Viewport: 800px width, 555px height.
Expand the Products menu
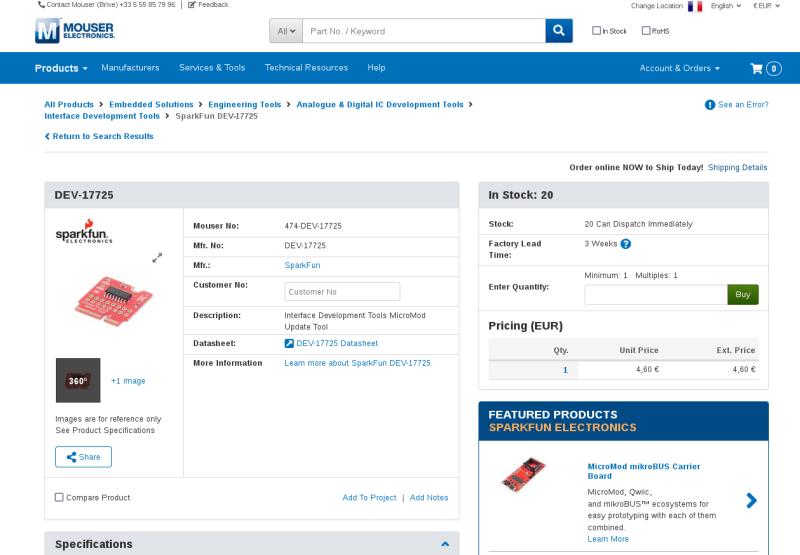tap(61, 68)
